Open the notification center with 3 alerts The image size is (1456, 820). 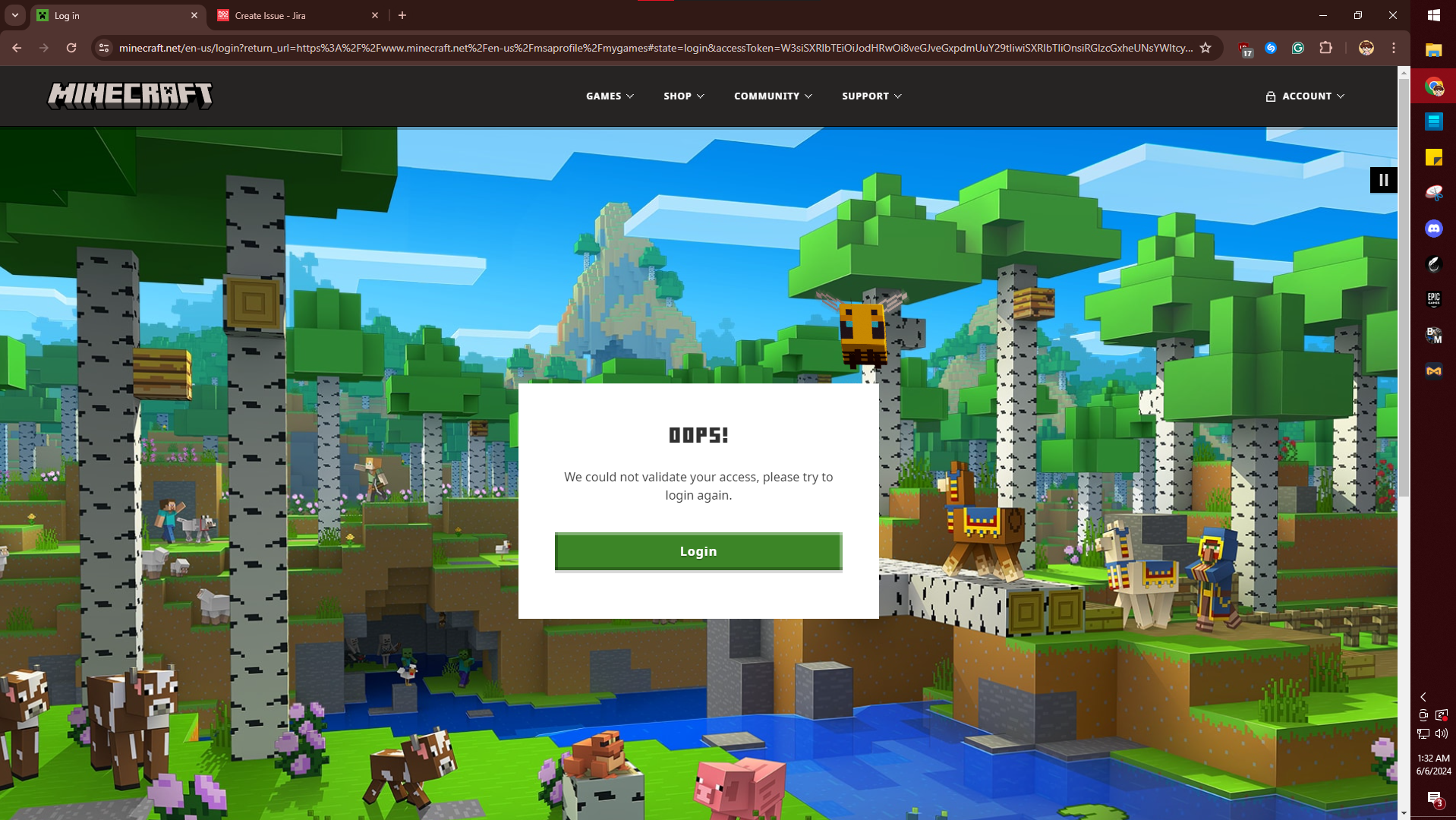(x=1434, y=799)
